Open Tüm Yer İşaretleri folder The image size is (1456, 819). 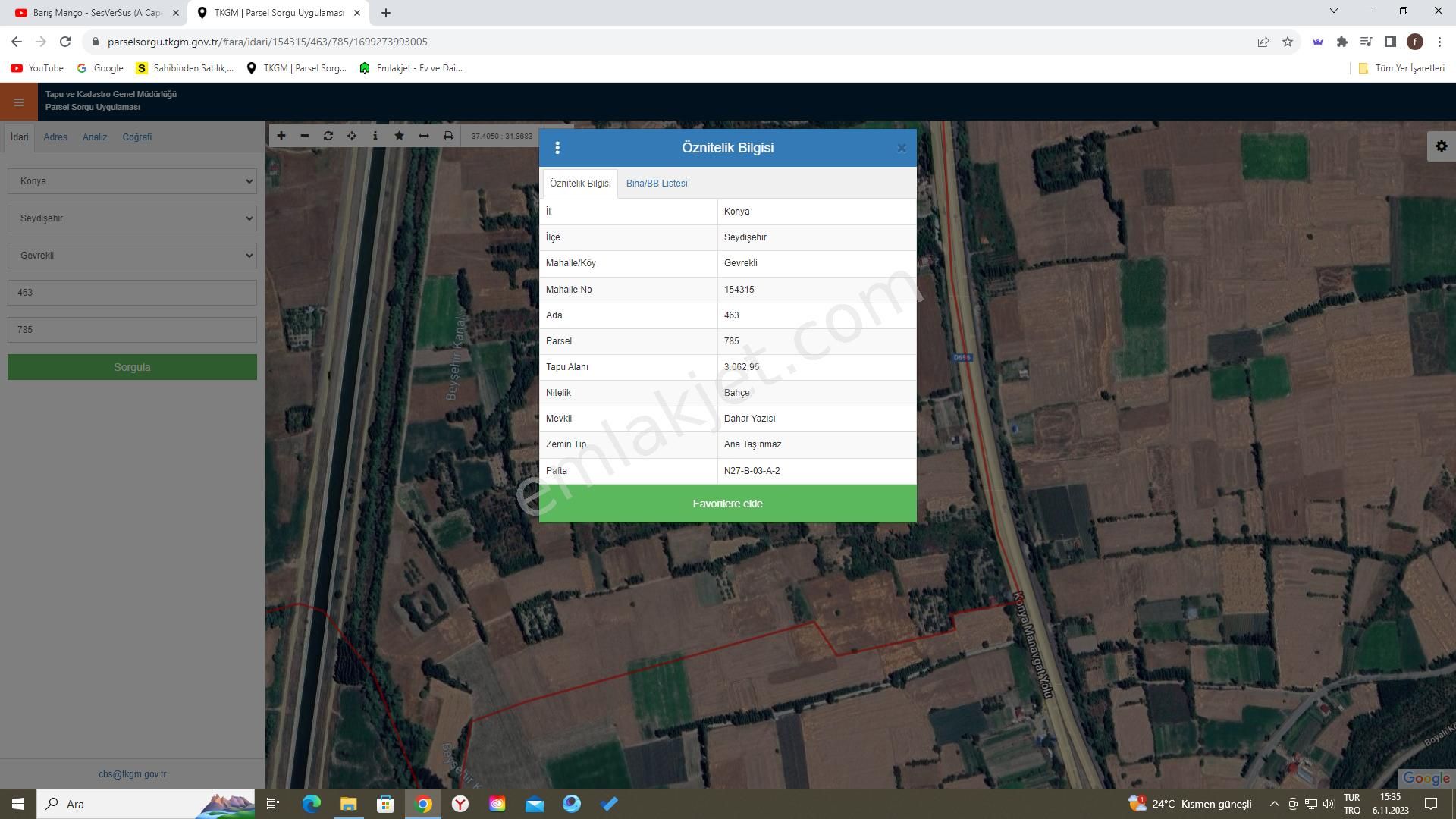click(x=1401, y=68)
